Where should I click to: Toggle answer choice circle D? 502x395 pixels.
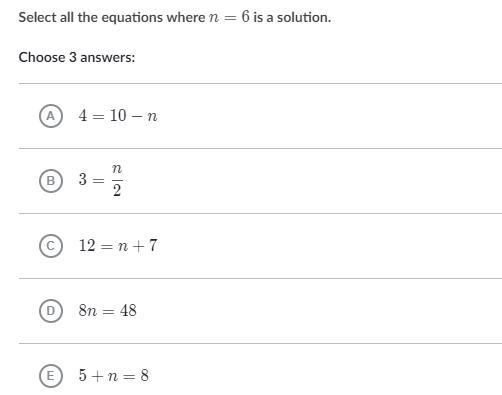(51, 311)
